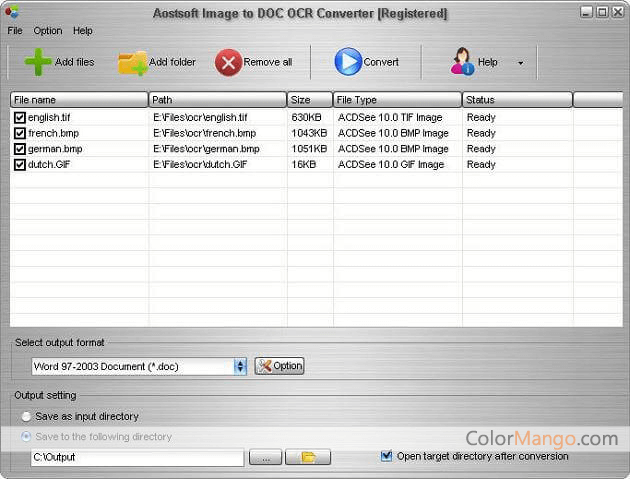Click ACDSee 10.0 BMP Image in french.bmp row
The height and width of the screenshot is (479, 630).
pyautogui.click(x=393, y=133)
